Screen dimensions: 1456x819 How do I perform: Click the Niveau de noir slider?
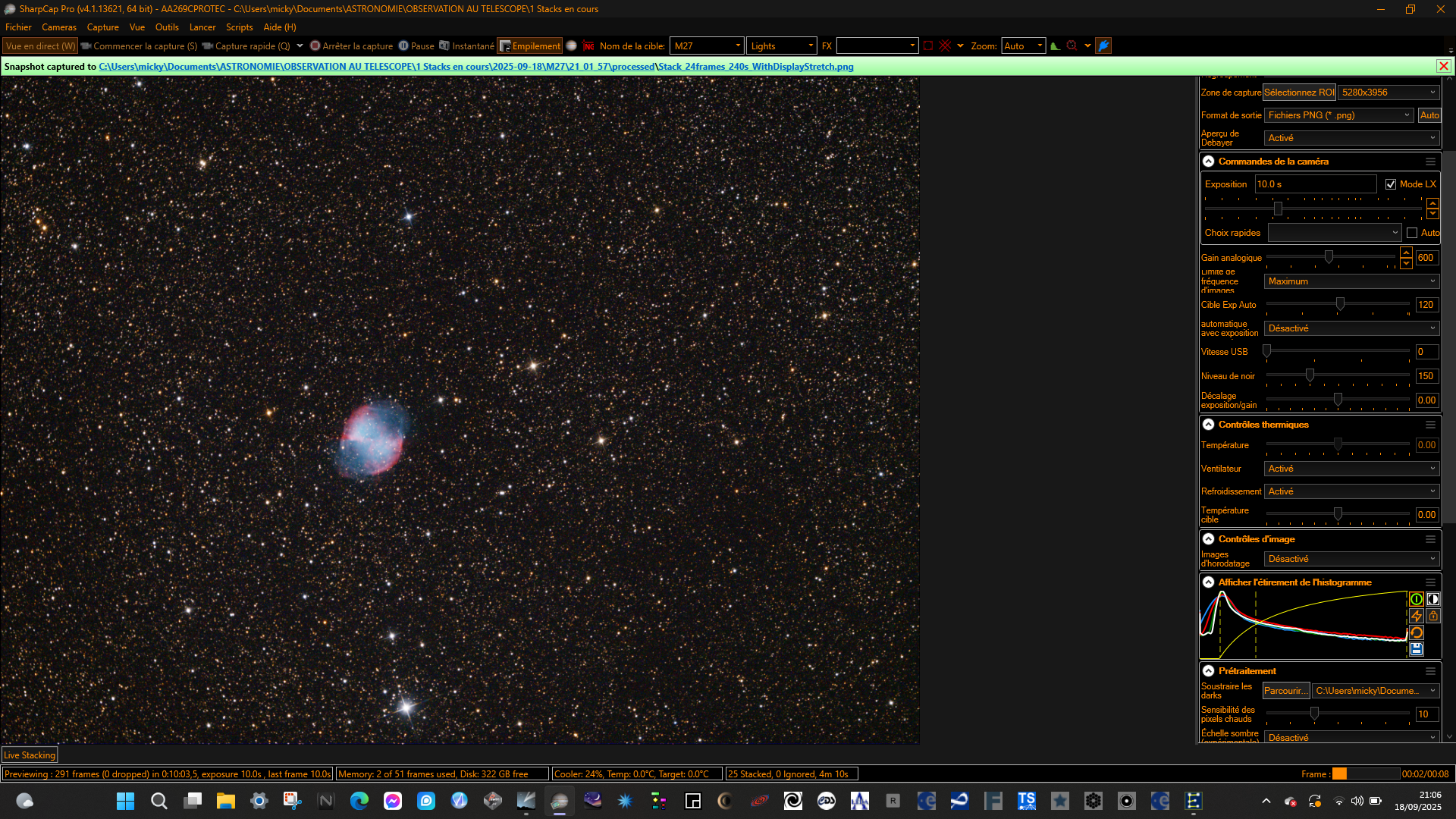click(1338, 376)
